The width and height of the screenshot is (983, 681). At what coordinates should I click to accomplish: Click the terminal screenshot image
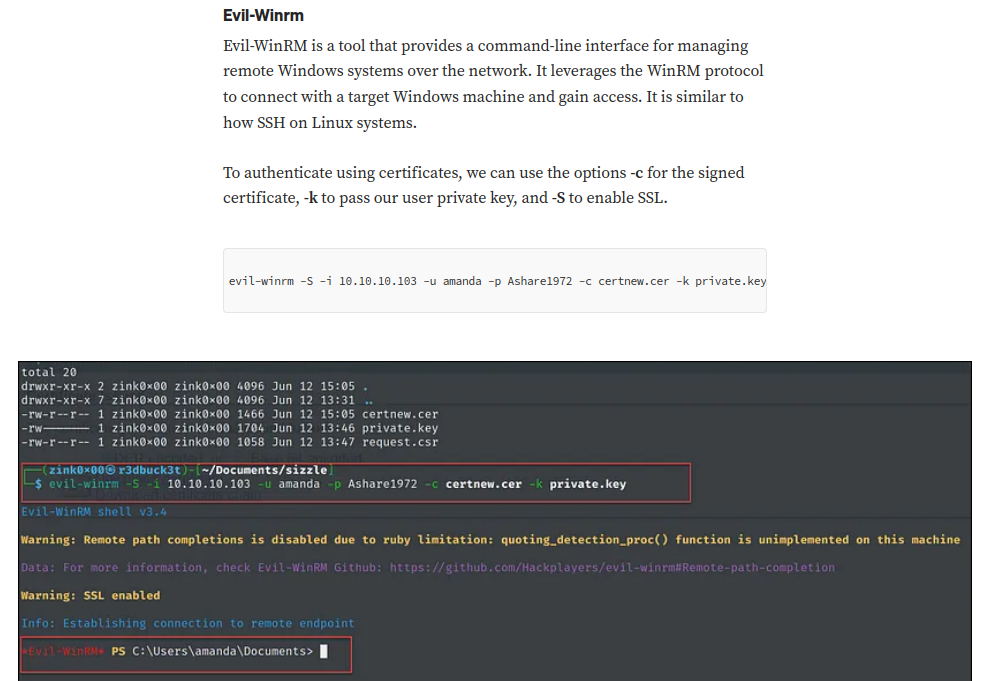[x=495, y=521]
